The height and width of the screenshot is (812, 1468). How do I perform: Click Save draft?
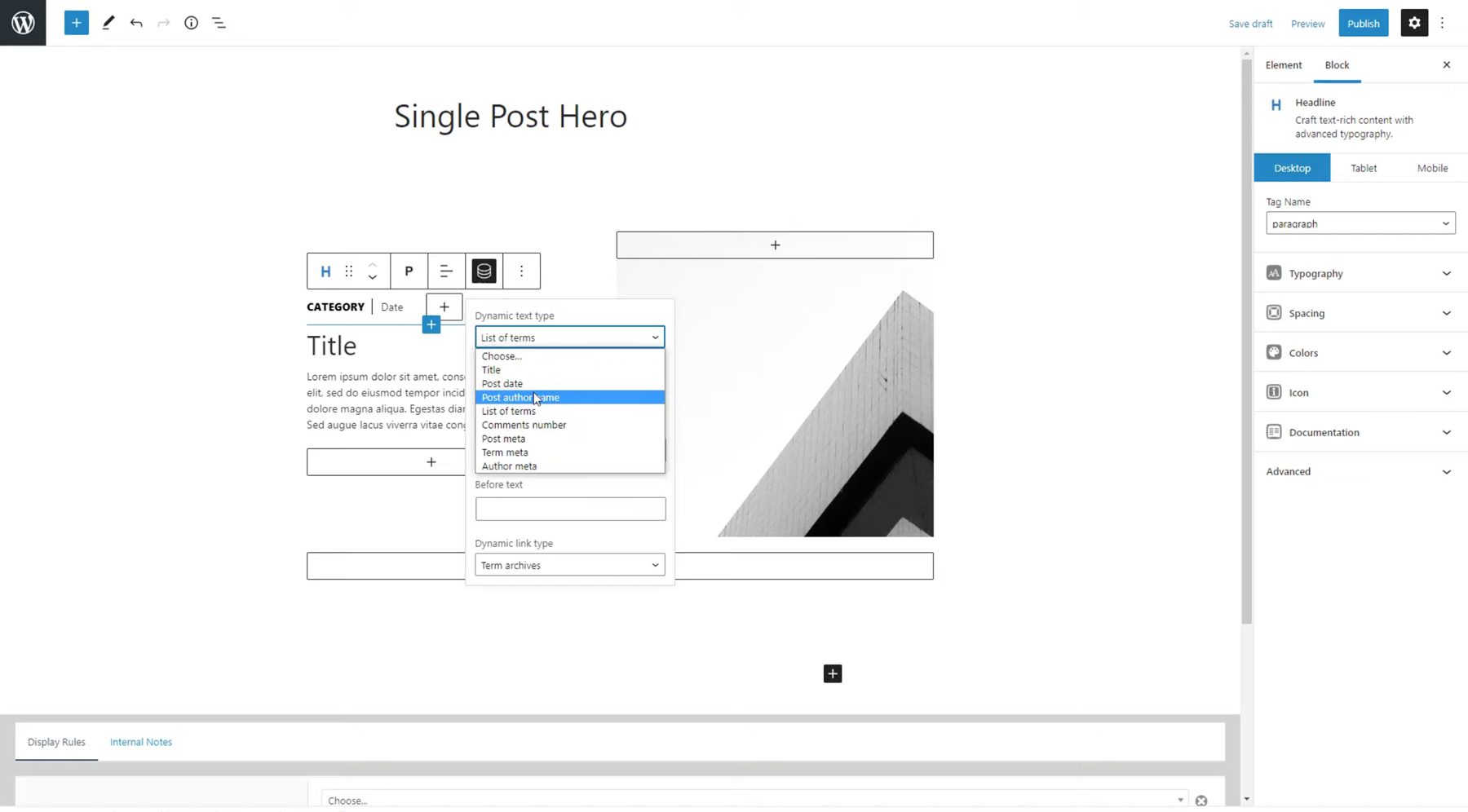(x=1249, y=24)
